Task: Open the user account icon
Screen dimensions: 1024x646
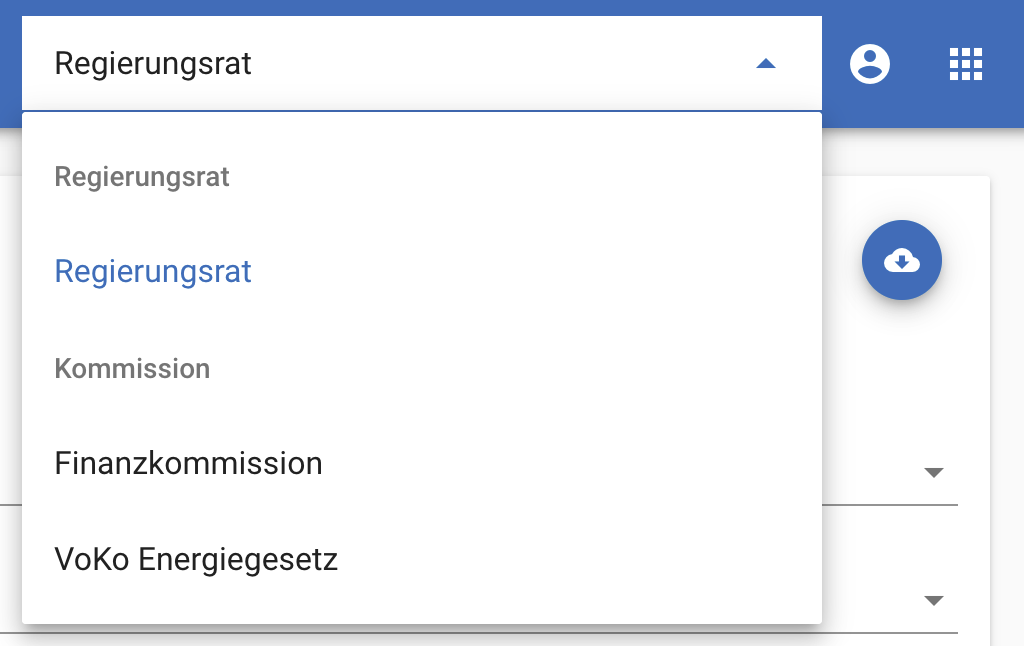Action: click(870, 64)
